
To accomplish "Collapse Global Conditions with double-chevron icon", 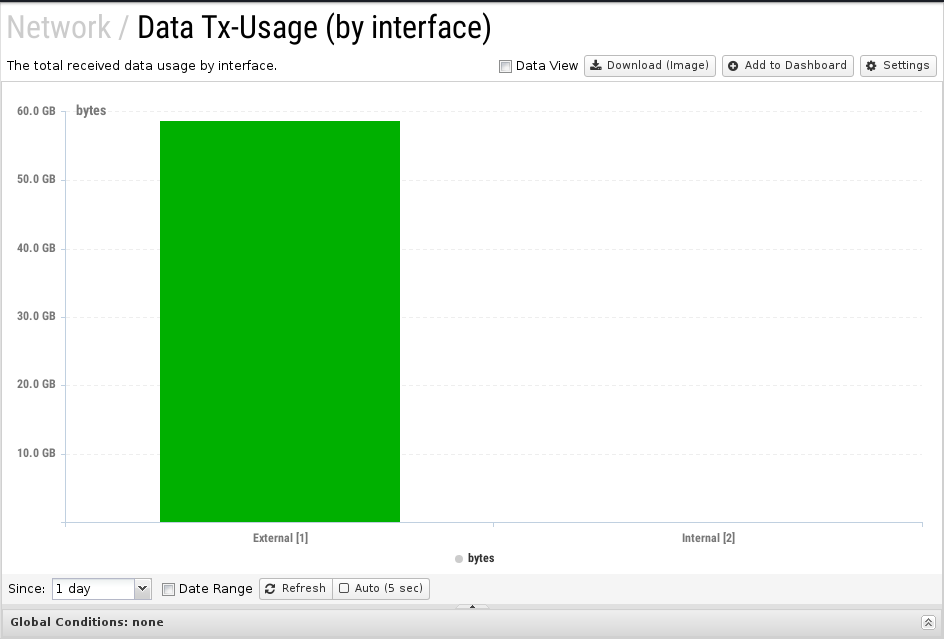I will pos(928,622).
